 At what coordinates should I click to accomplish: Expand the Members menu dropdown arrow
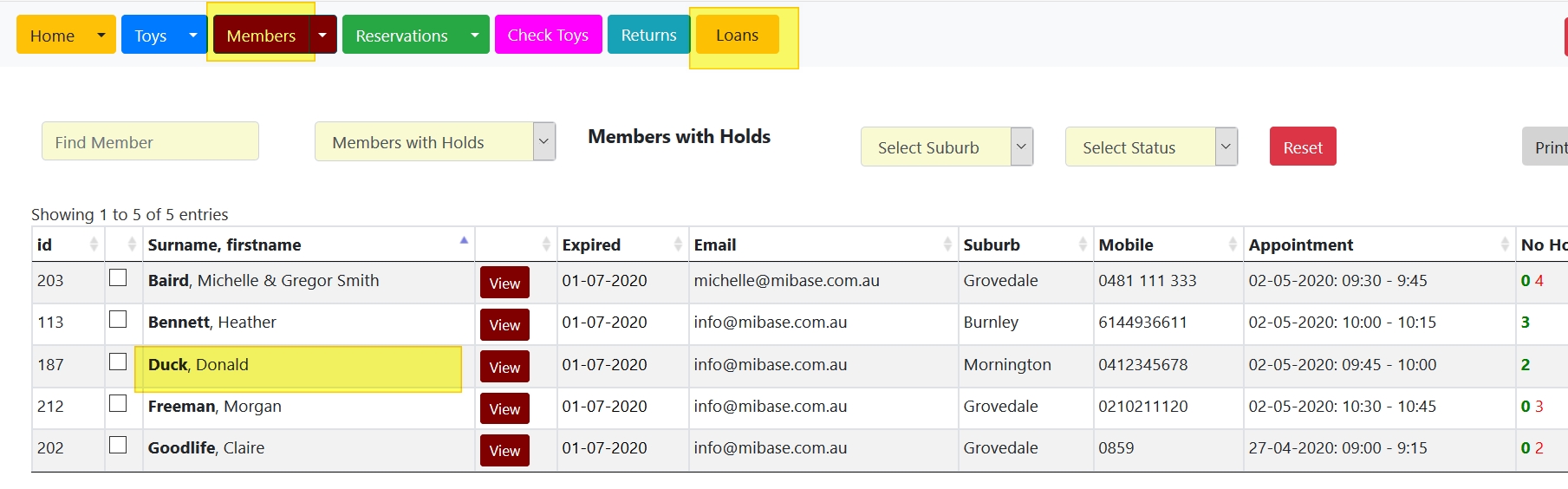tap(322, 36)
